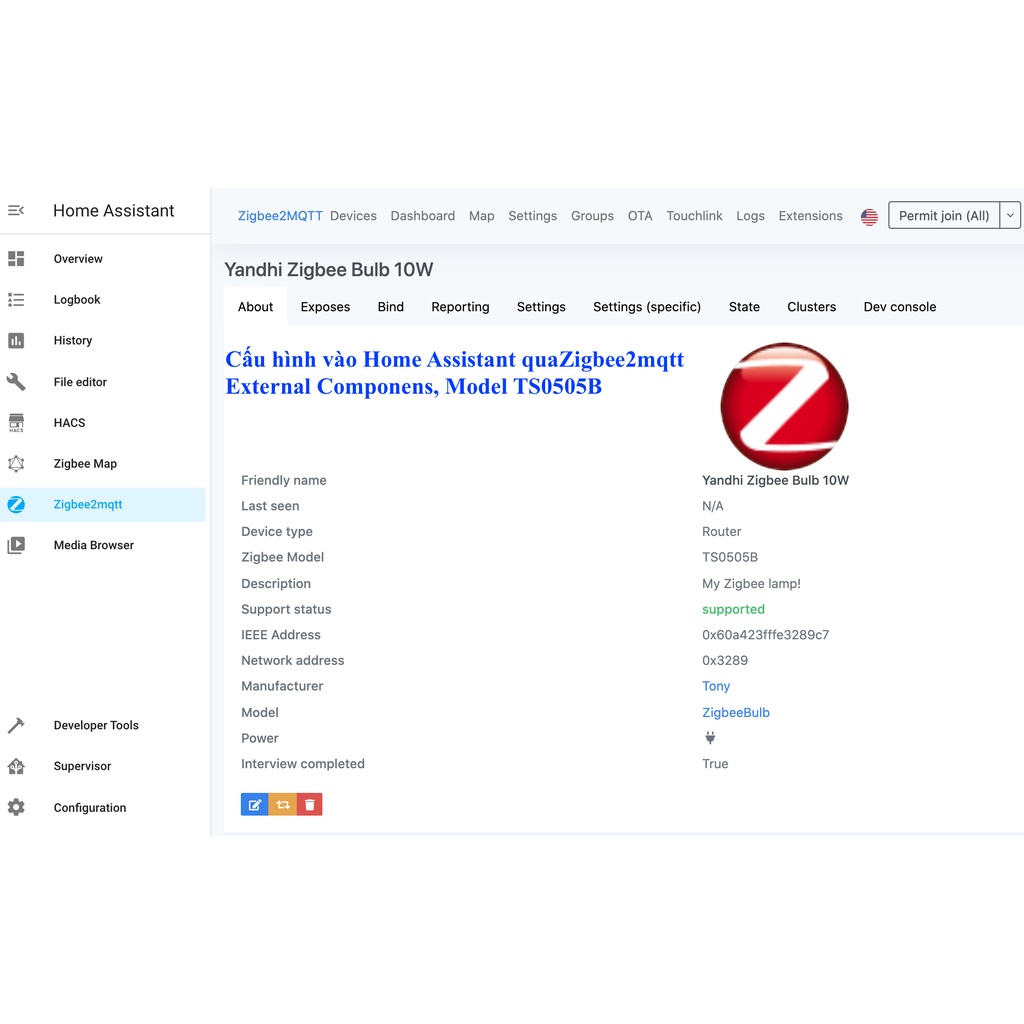Open the Touchlink menu item

click(x=694, y=216)
